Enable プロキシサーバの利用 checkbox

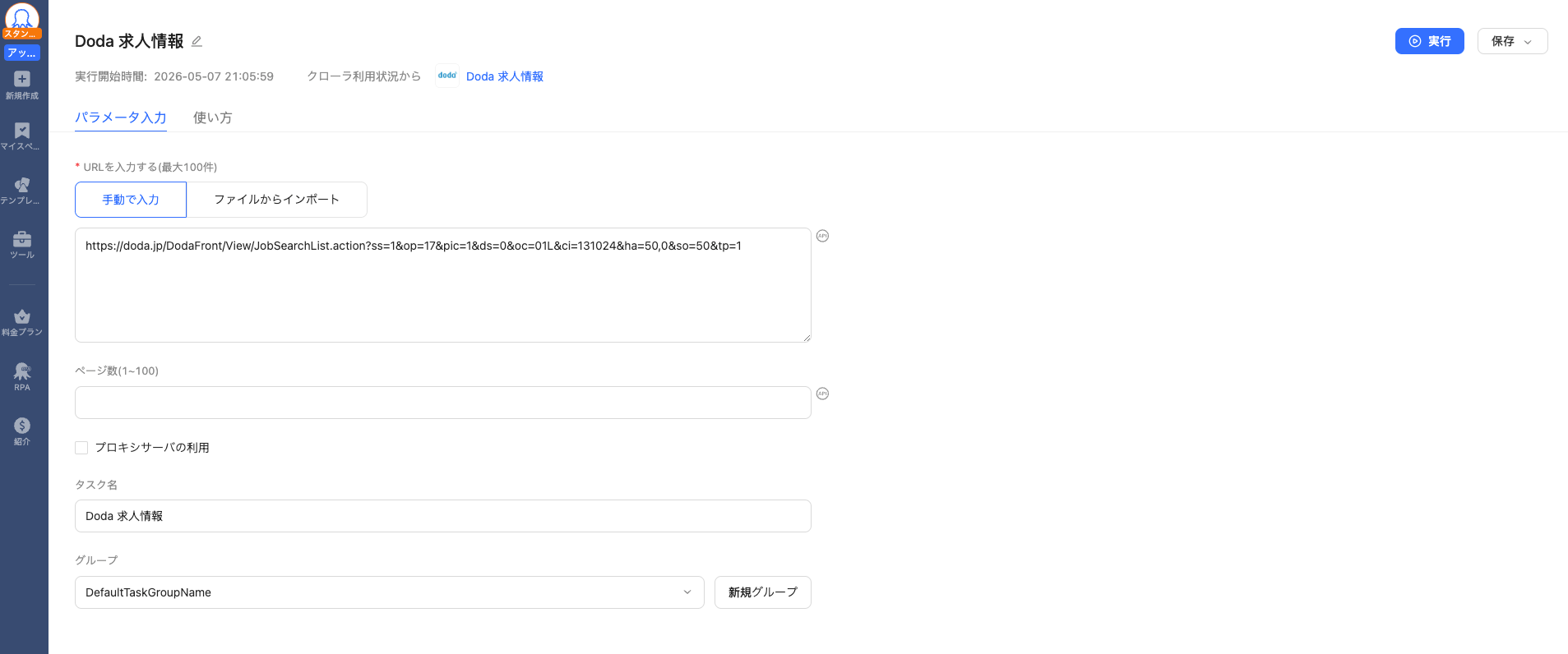[81, 448]
